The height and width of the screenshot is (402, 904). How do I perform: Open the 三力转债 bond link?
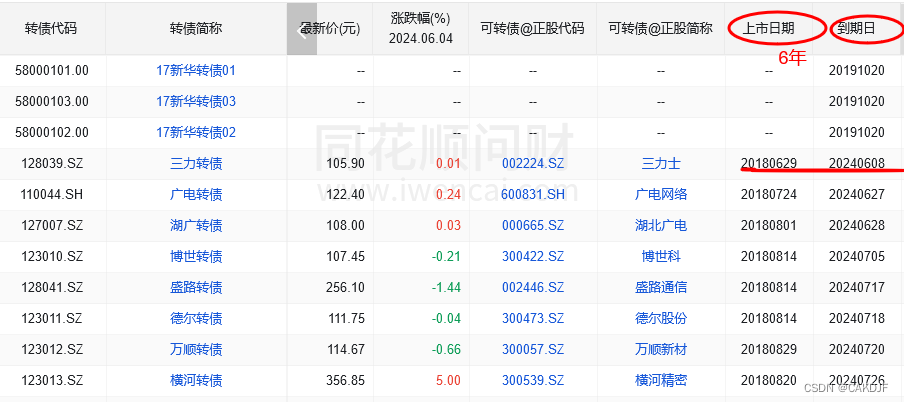[196, 164]
